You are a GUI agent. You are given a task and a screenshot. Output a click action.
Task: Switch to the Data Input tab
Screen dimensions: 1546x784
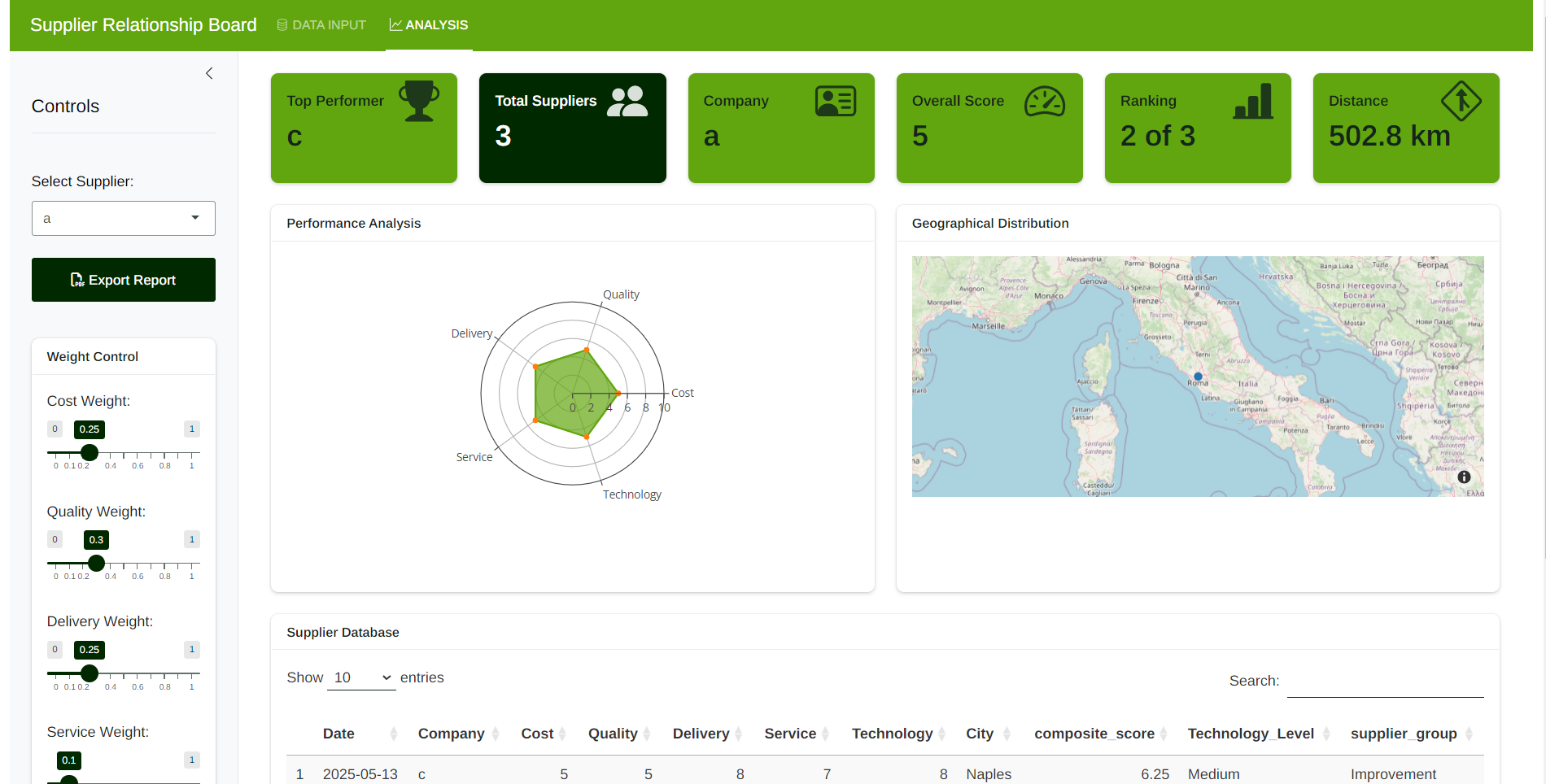pyautogui.click(x=321, y=25)
